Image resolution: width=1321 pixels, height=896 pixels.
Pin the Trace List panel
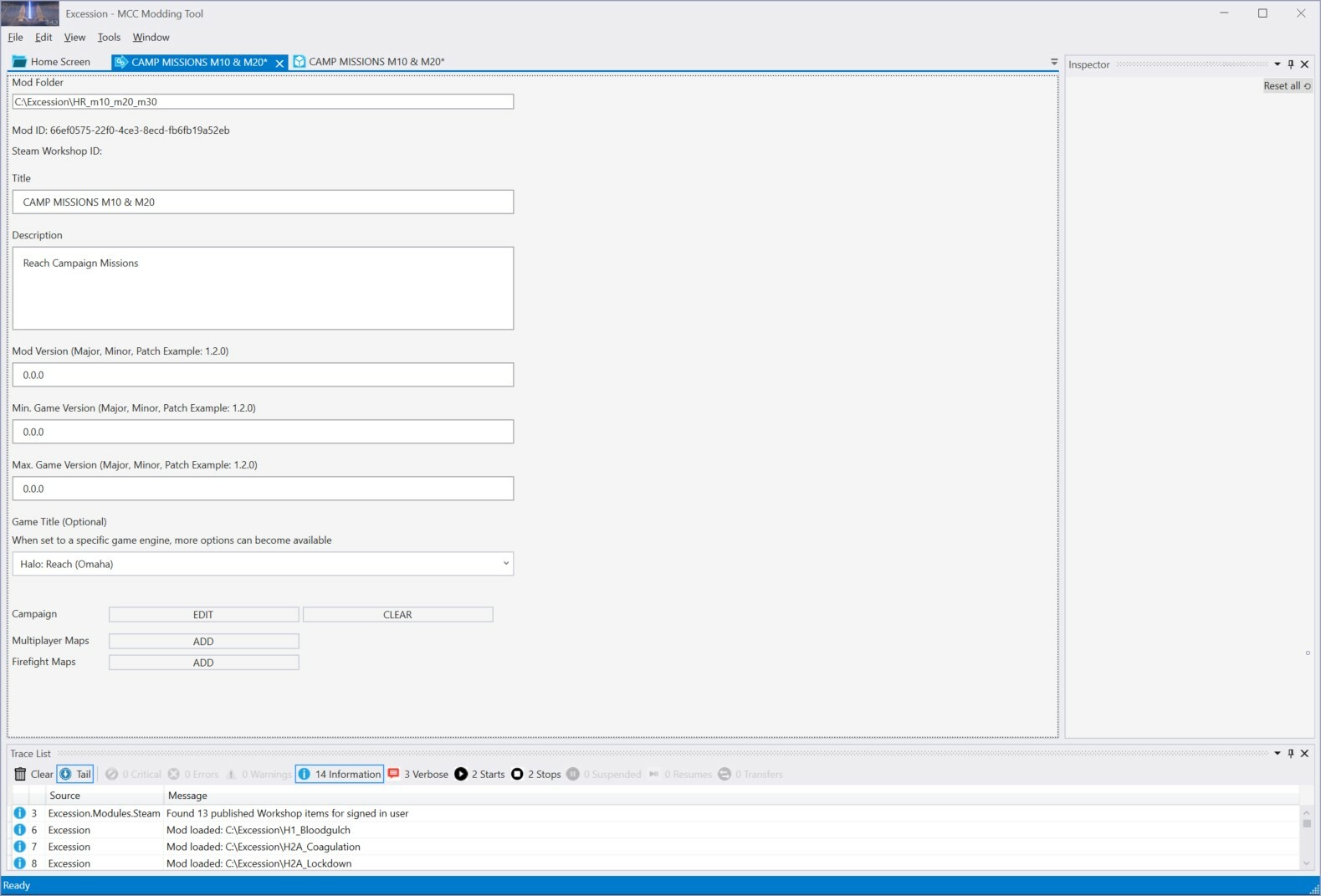click(x=1291, y=754)
